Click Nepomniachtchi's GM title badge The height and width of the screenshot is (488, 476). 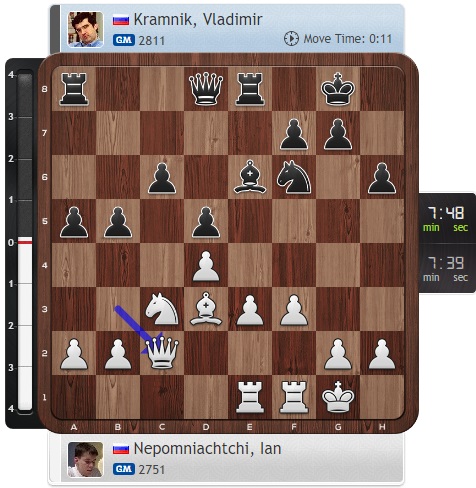point(124,469)
